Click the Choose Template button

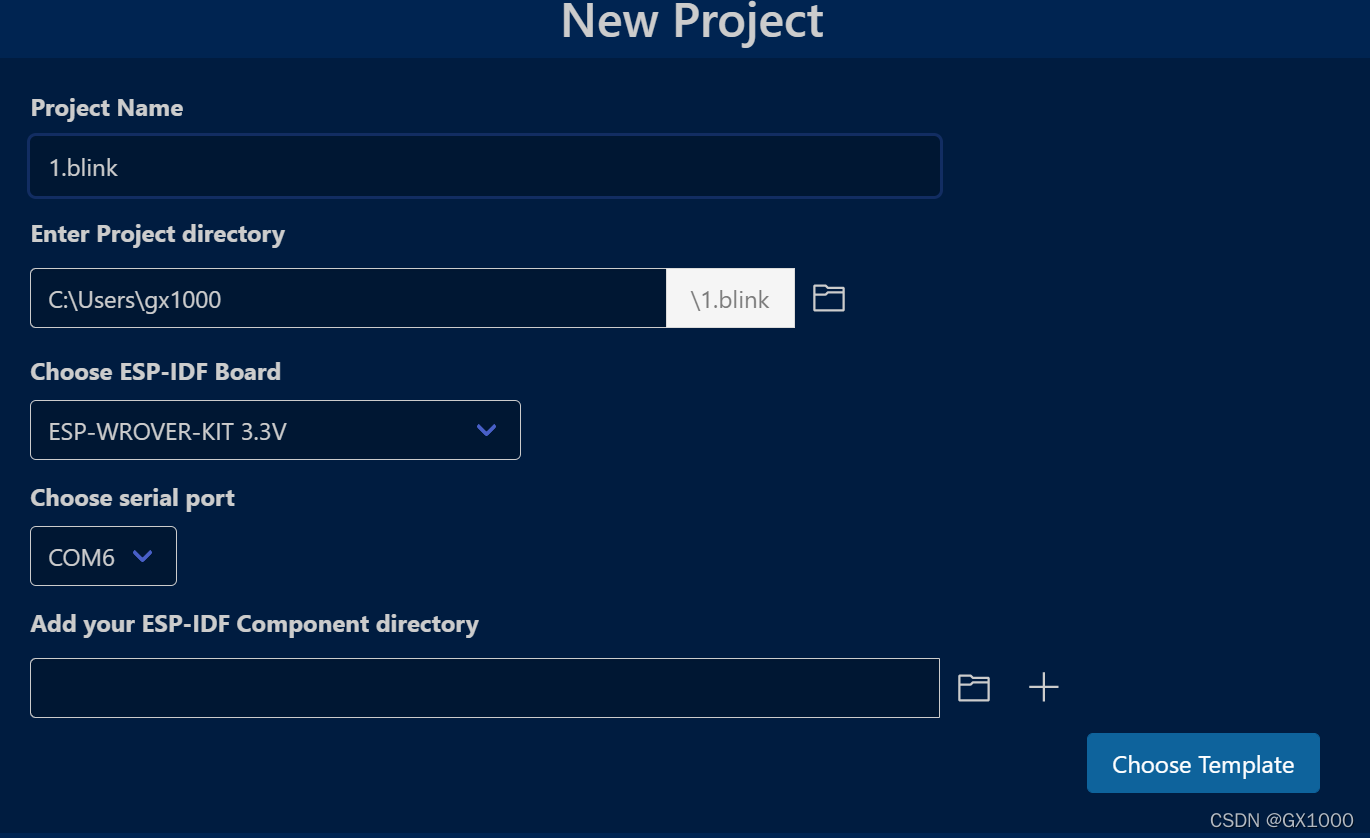(1203, 764)
